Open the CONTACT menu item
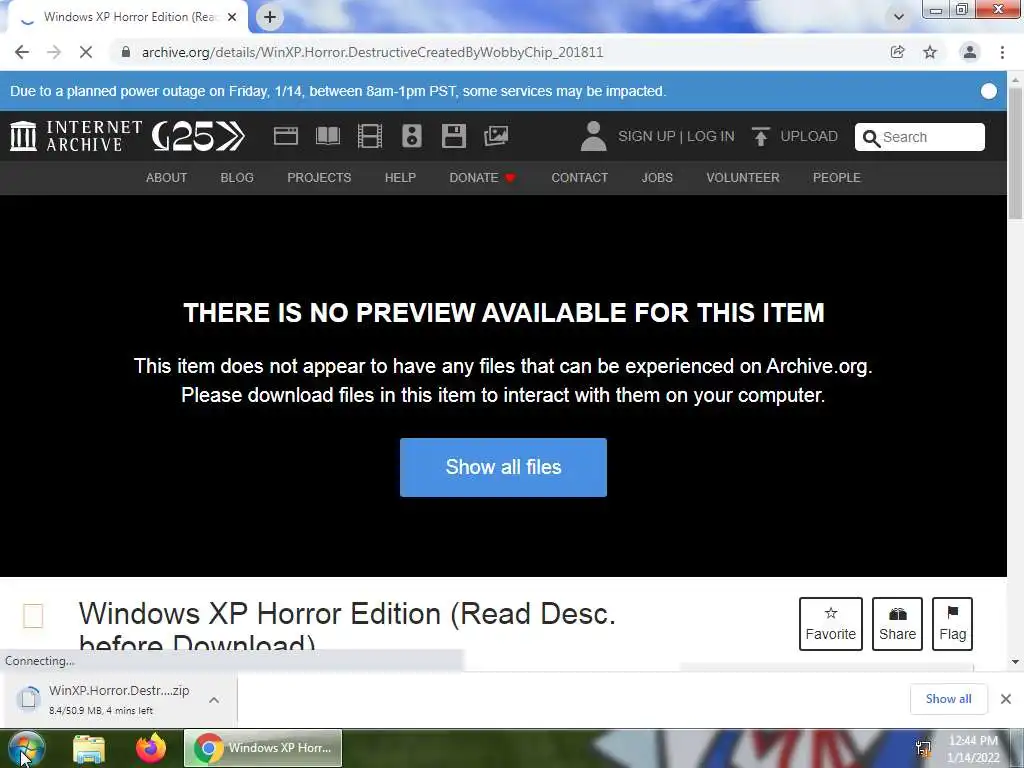Screen dimensions: 1024x768 point(579,178)
